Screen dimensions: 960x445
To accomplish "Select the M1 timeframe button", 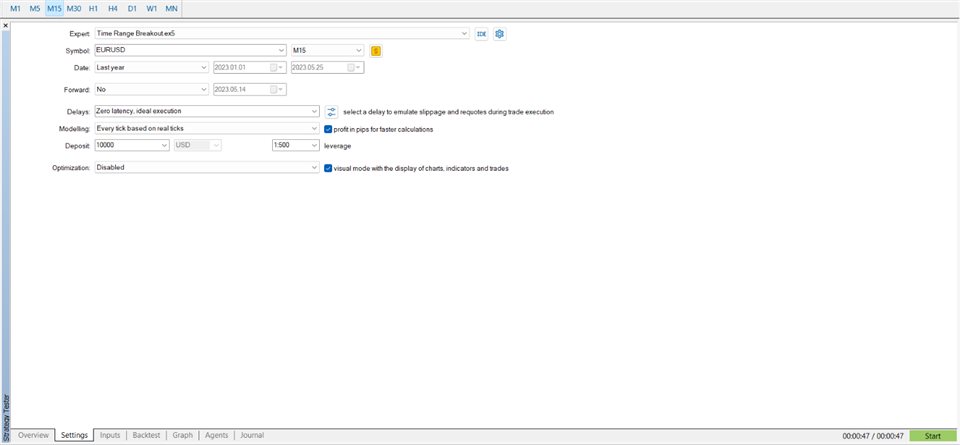I will click(15, 9).
